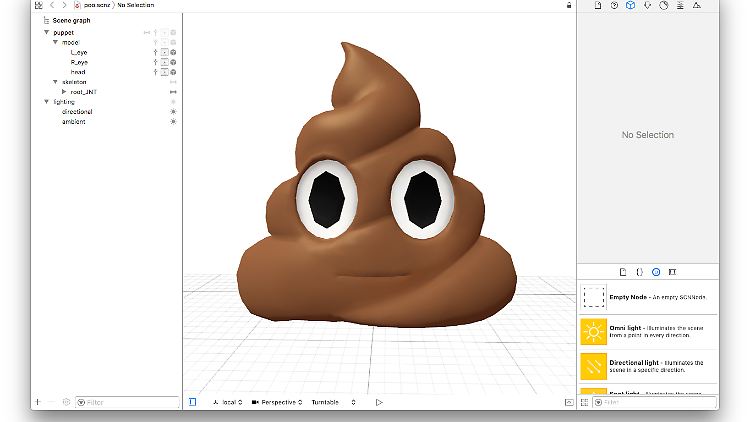750x422 pixels.
Task: Open the Perspective camera dropdown
Action: point(277,402)
